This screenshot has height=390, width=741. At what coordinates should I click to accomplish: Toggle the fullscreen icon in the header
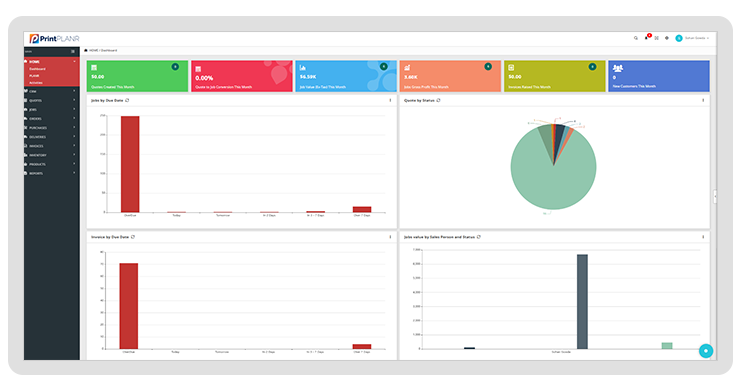656,38
